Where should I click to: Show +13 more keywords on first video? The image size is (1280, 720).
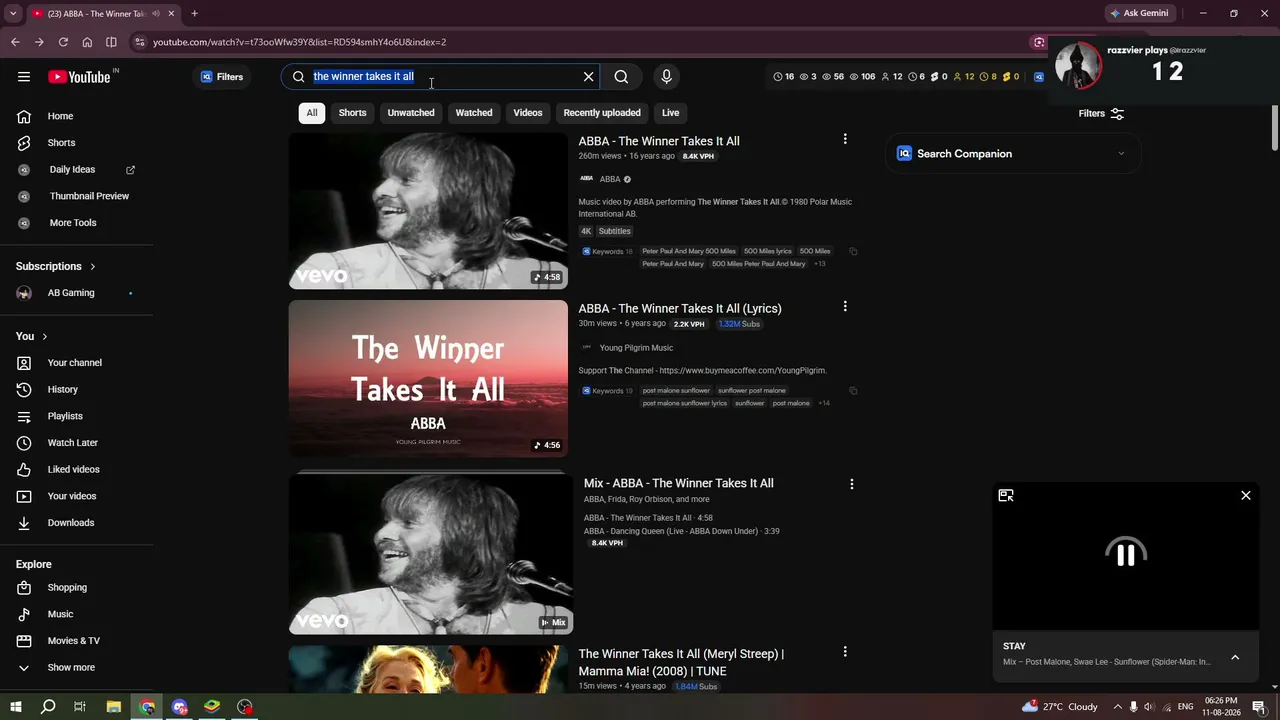[x=819, y=264]
